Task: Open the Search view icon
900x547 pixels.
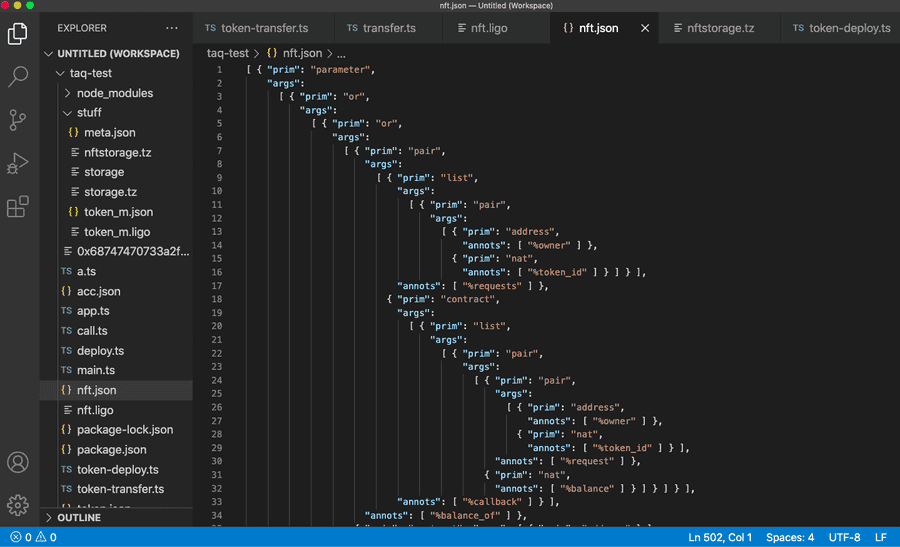Action: pyautogui.click(x=18, y=77)
